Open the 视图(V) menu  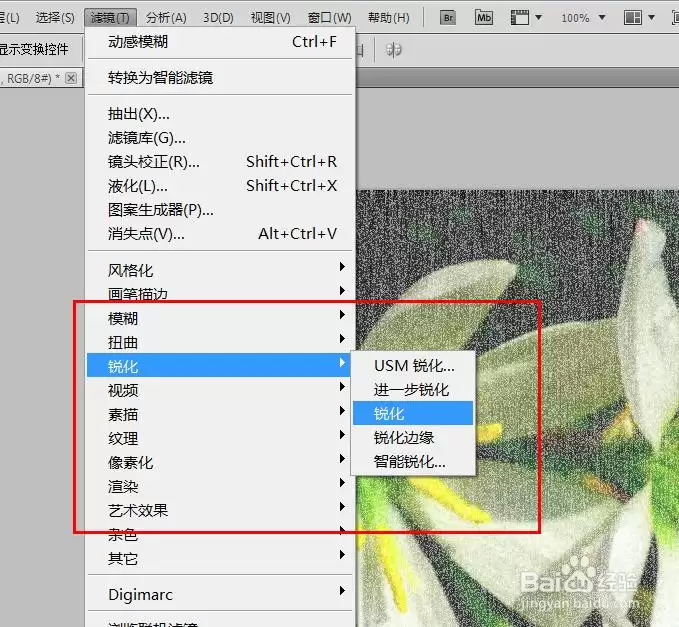pyautogui.click(x=271, y=18)
